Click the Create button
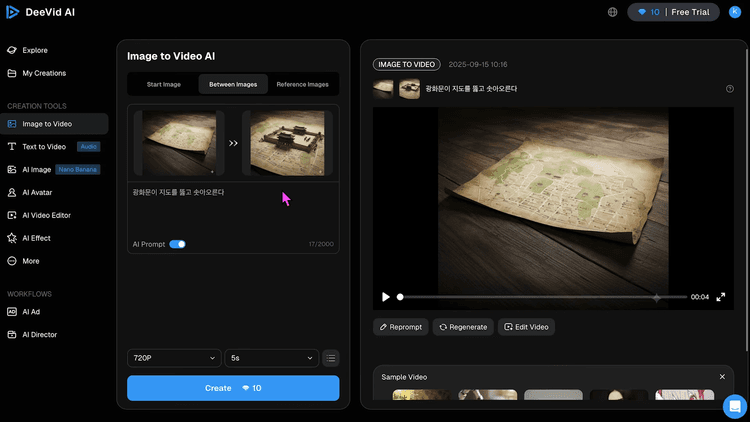750x422 pixels. point(233,388)
